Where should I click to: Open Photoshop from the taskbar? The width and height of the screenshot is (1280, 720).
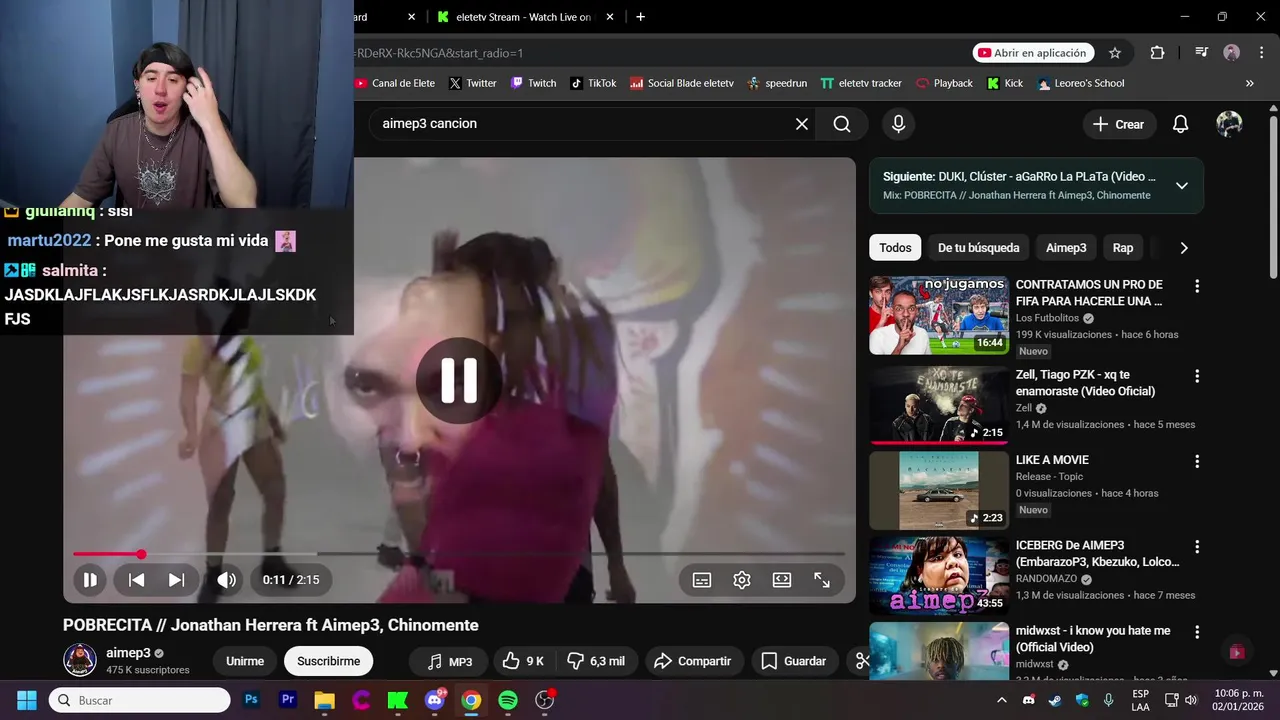[x=251, y=700]
